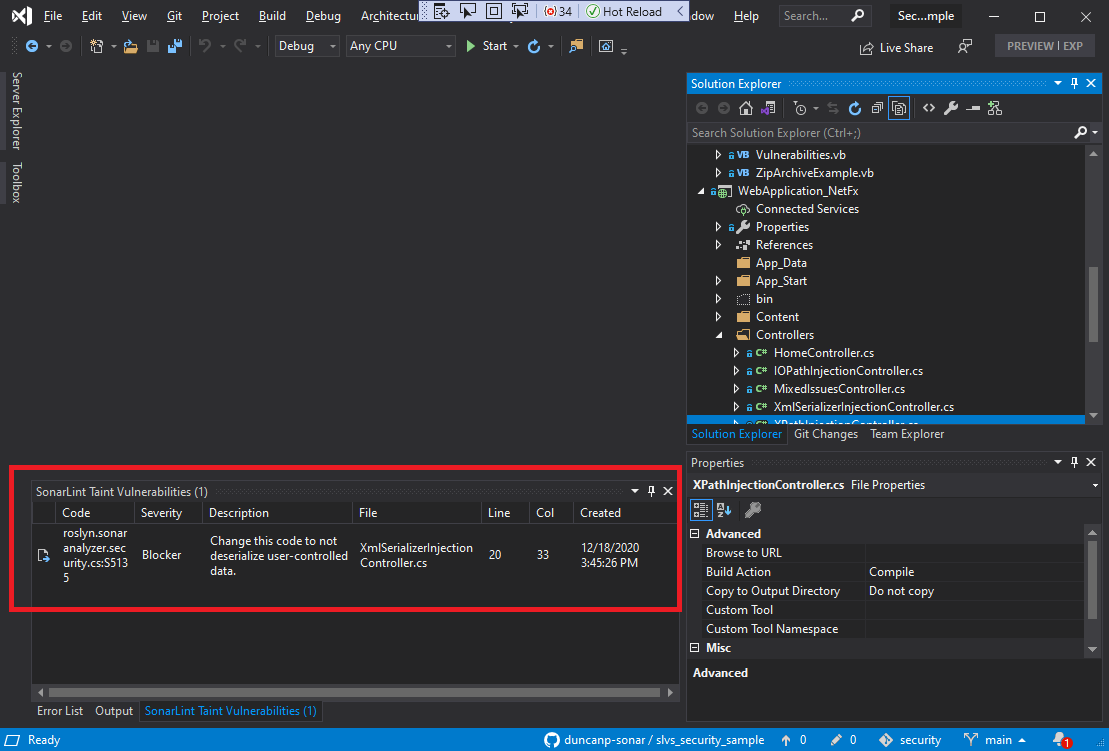Switch to the Error List tab
This screenshot has height=751, width=1109.
[x=59, y=711]
